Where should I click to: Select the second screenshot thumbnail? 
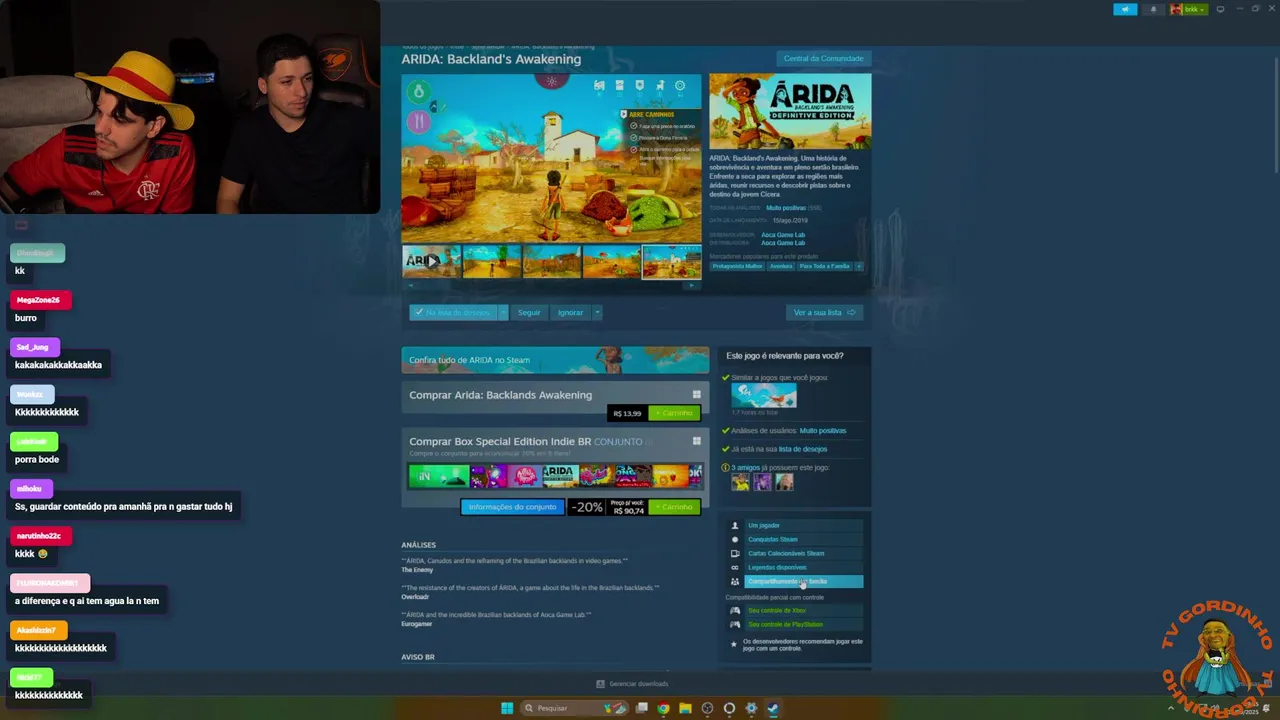tap(491, 262)
